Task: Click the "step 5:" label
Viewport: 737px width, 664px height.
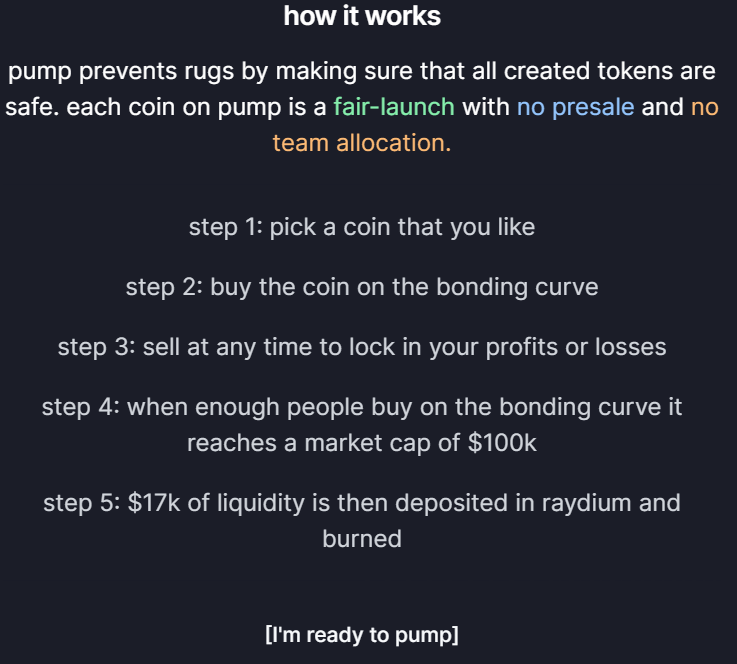Action: tap(82, 502)
